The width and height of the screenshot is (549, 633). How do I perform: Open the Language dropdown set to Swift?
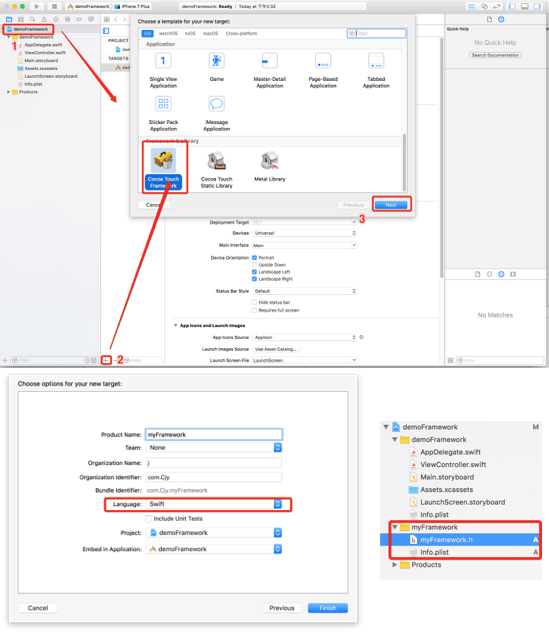tap(214, 504)
